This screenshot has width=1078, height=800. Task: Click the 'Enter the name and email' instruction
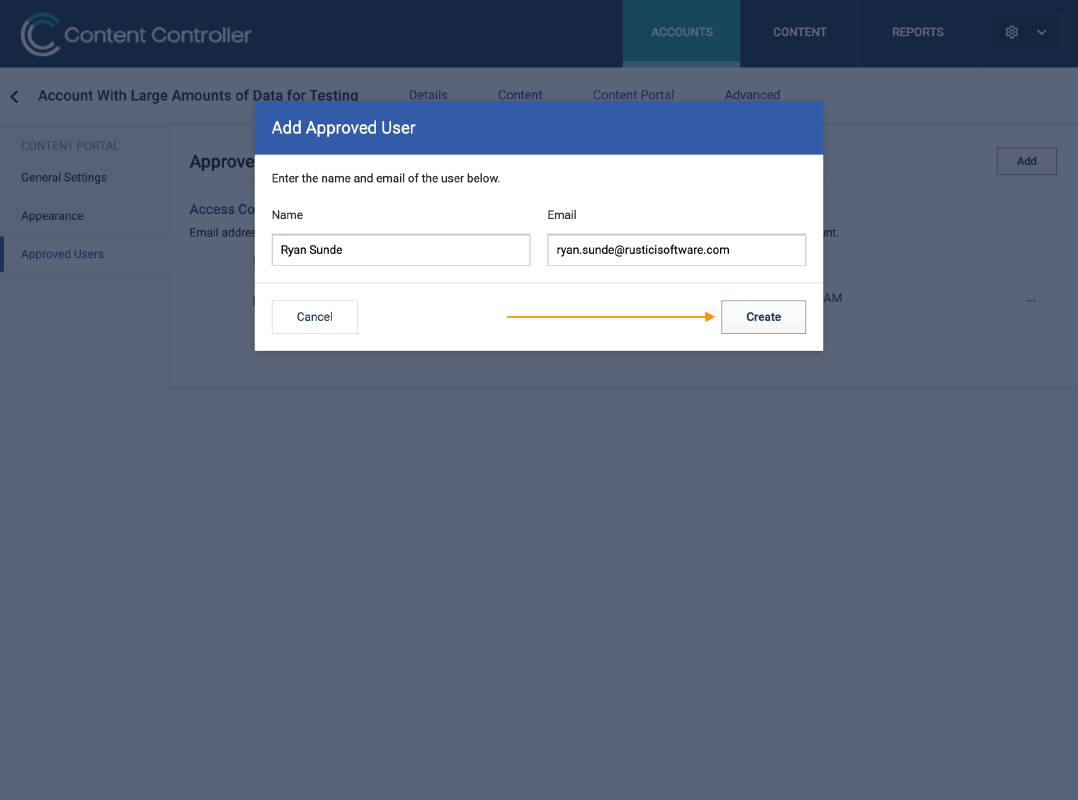click(x=386, y=178)
